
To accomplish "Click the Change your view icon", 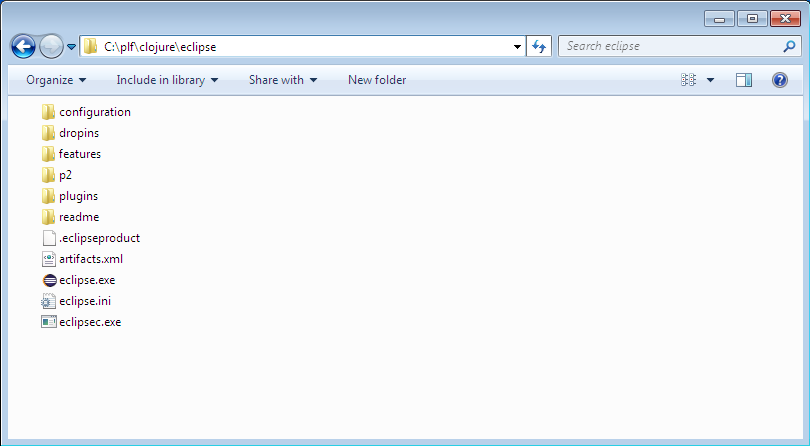I will pyautogui.click(x=689, y=80).
